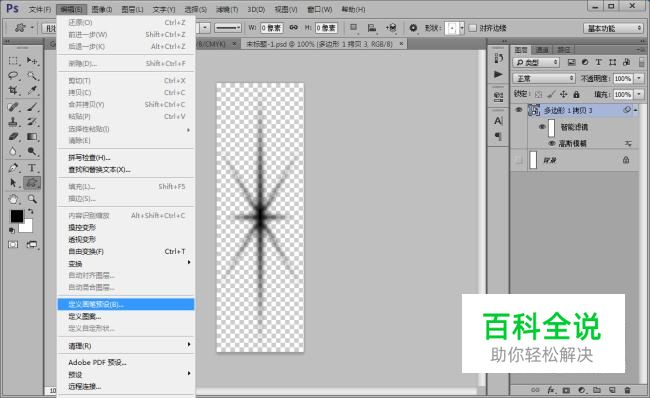Show the hidden 背景 layer
The height and width of the screenshot is (398, 650).
[x=519, y=160]
